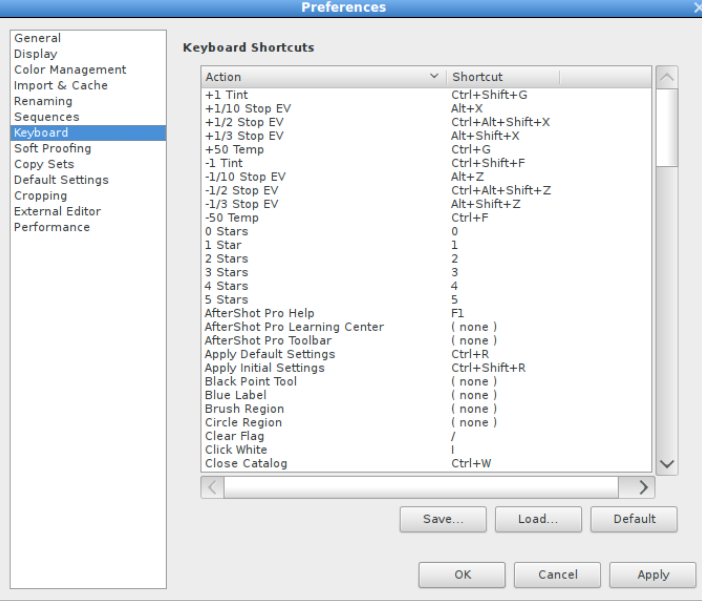Viewport: 702px width, 601px height.
Task: Select the 'Circle Region' action row
Action: 427,423
